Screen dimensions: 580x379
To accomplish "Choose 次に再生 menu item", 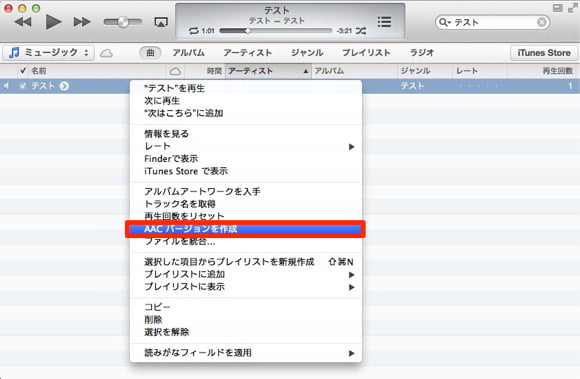I will click(246, 101).
